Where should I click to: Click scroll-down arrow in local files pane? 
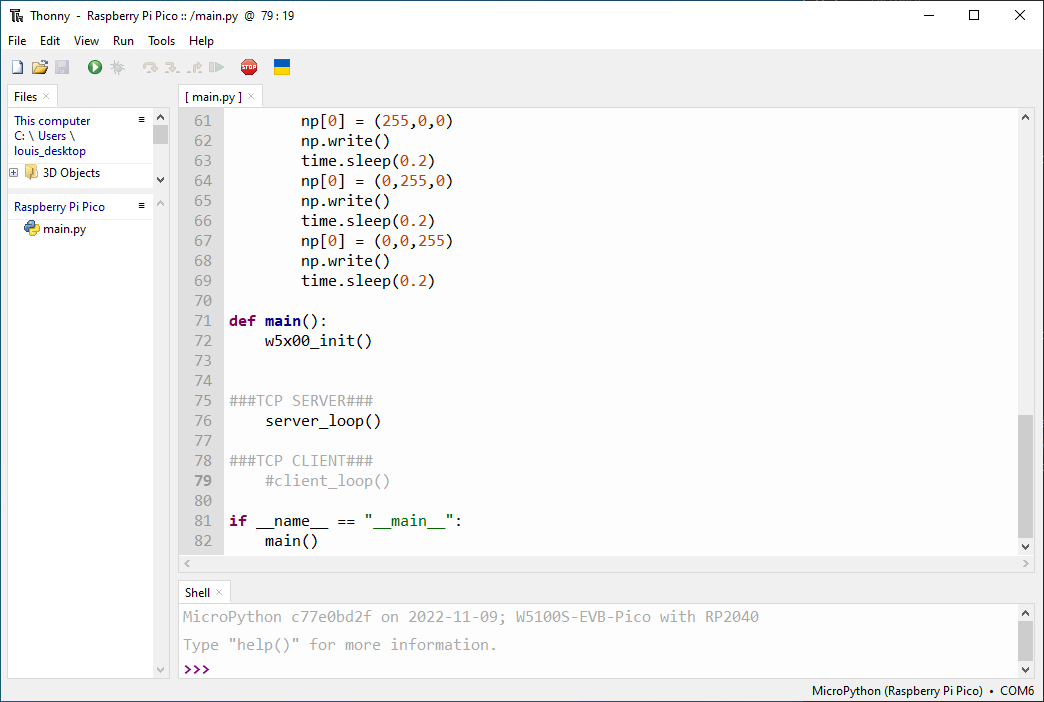tap(160, 180)
